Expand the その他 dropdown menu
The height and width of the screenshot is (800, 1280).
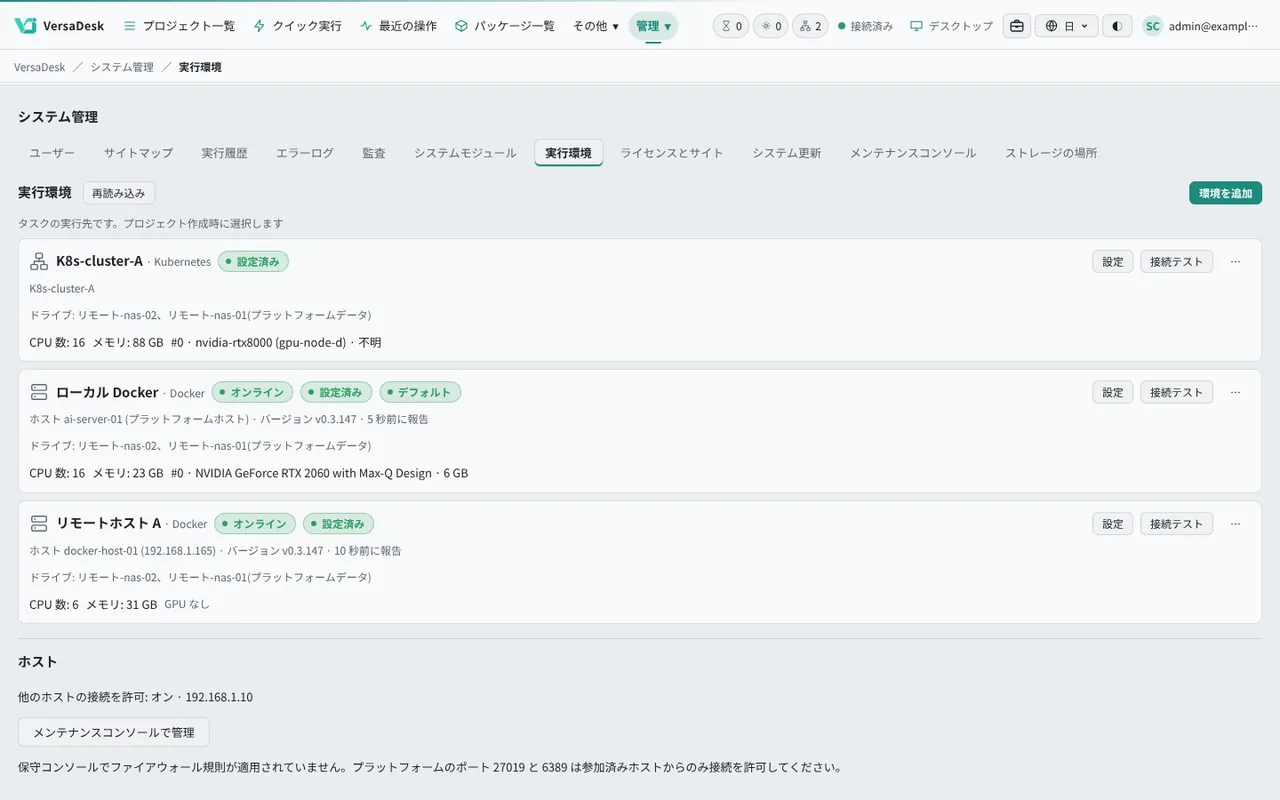pos(595,26)
